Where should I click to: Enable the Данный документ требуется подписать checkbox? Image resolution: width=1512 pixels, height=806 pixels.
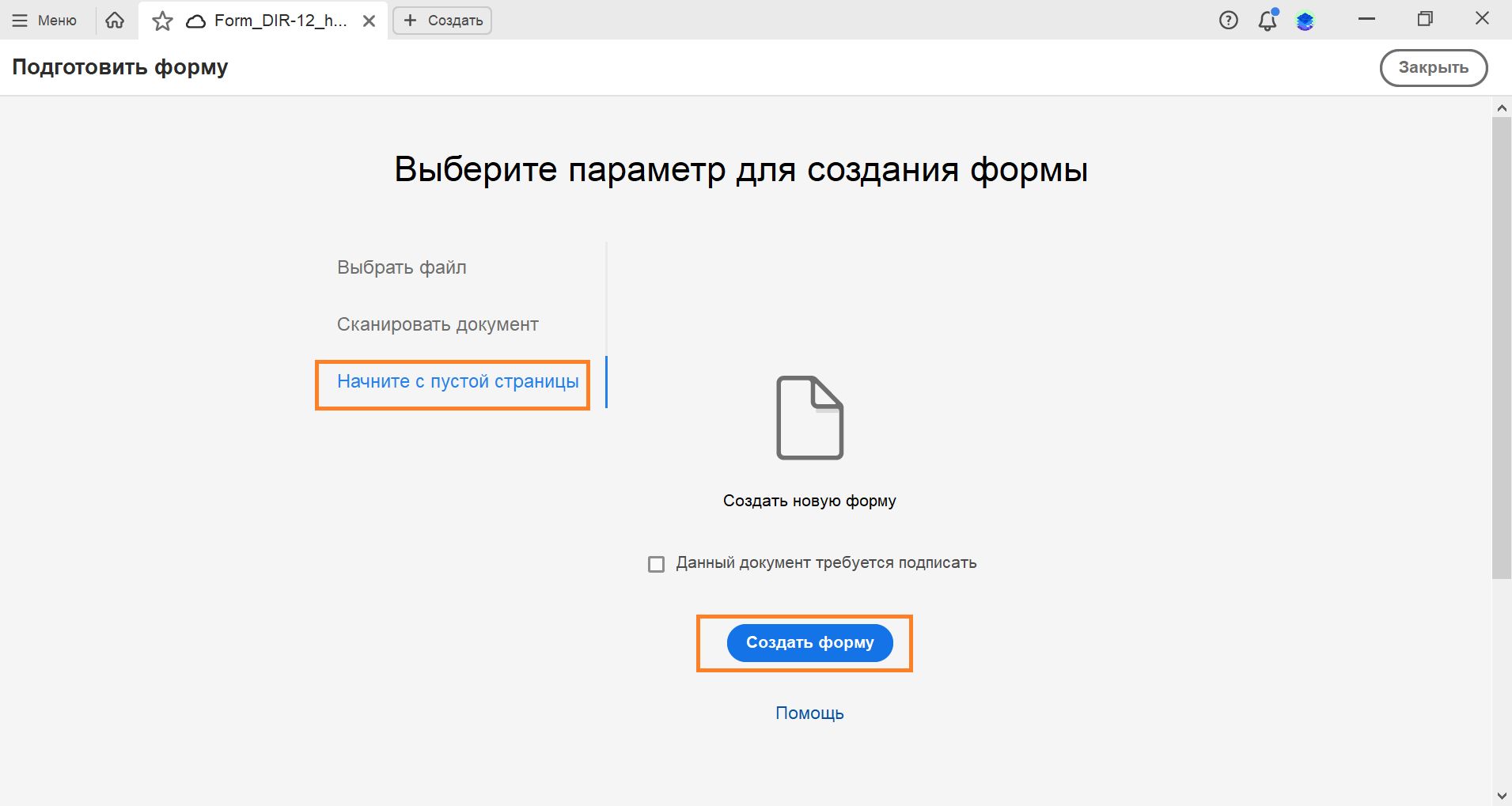pos(655,563)
